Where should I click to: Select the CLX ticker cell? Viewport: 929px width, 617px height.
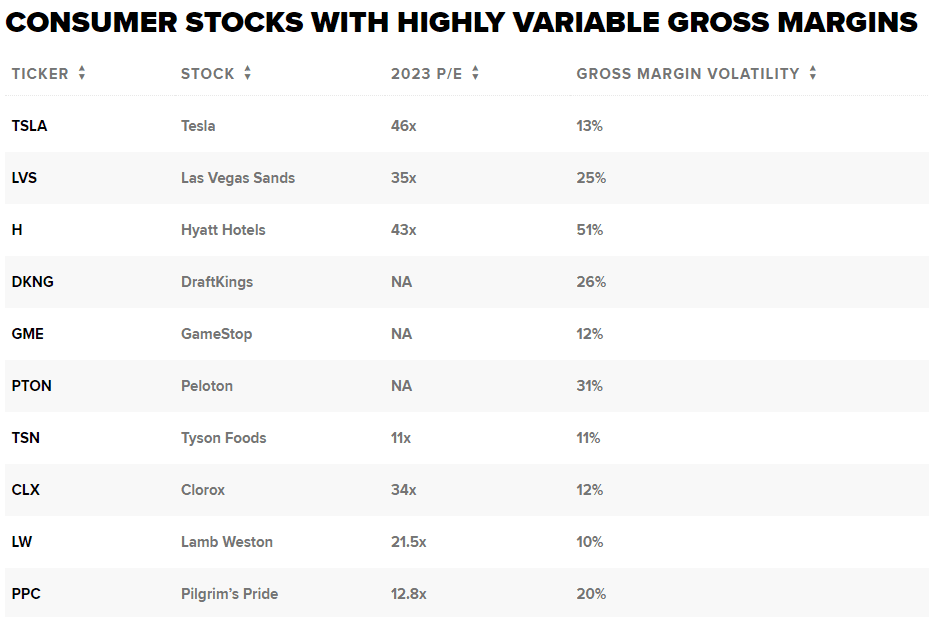coord(25,490)
